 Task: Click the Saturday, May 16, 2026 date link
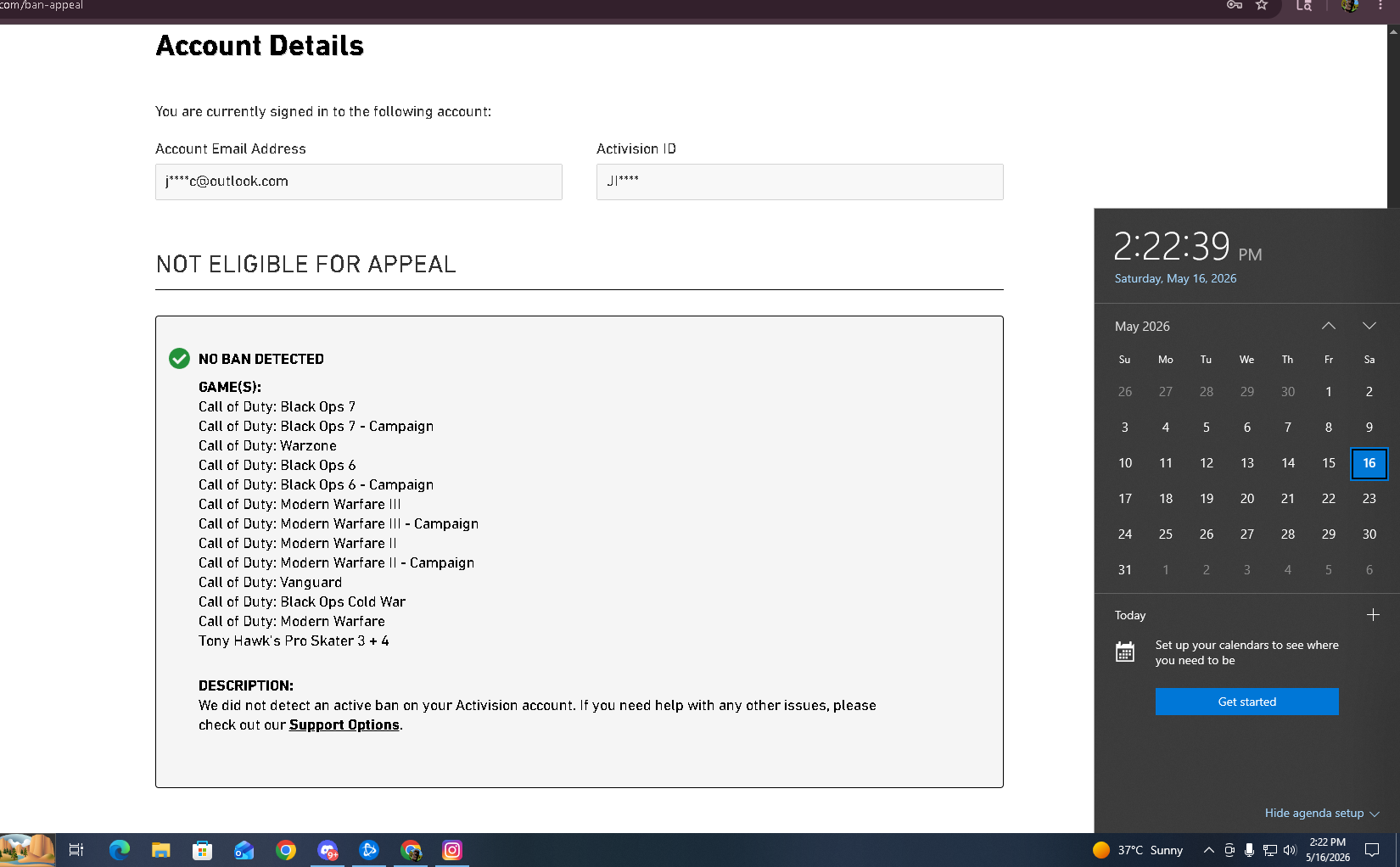(x=1175, y=278)
